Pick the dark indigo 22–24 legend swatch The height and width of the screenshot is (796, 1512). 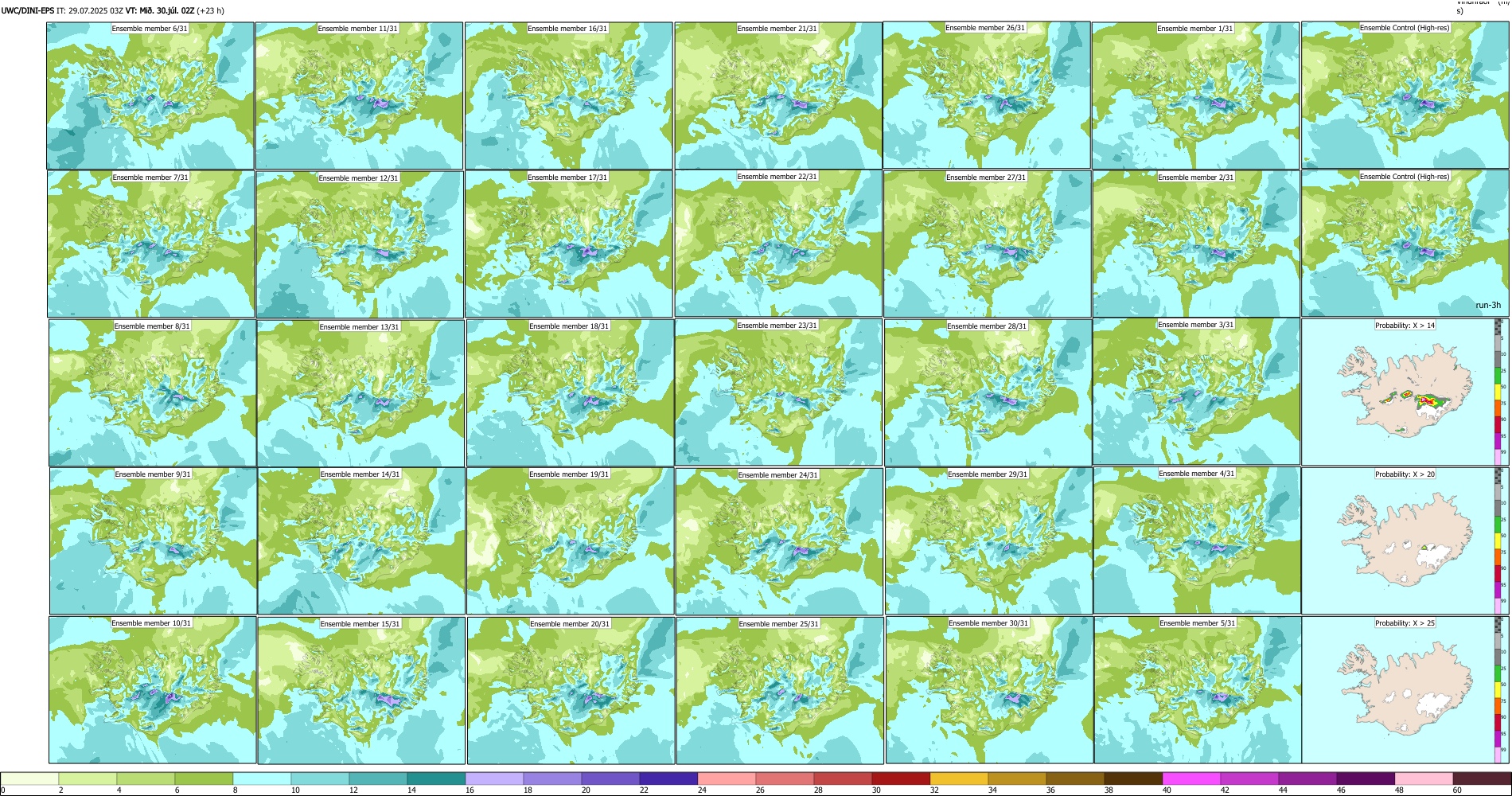pyautogui.click(x=668, y=778)
